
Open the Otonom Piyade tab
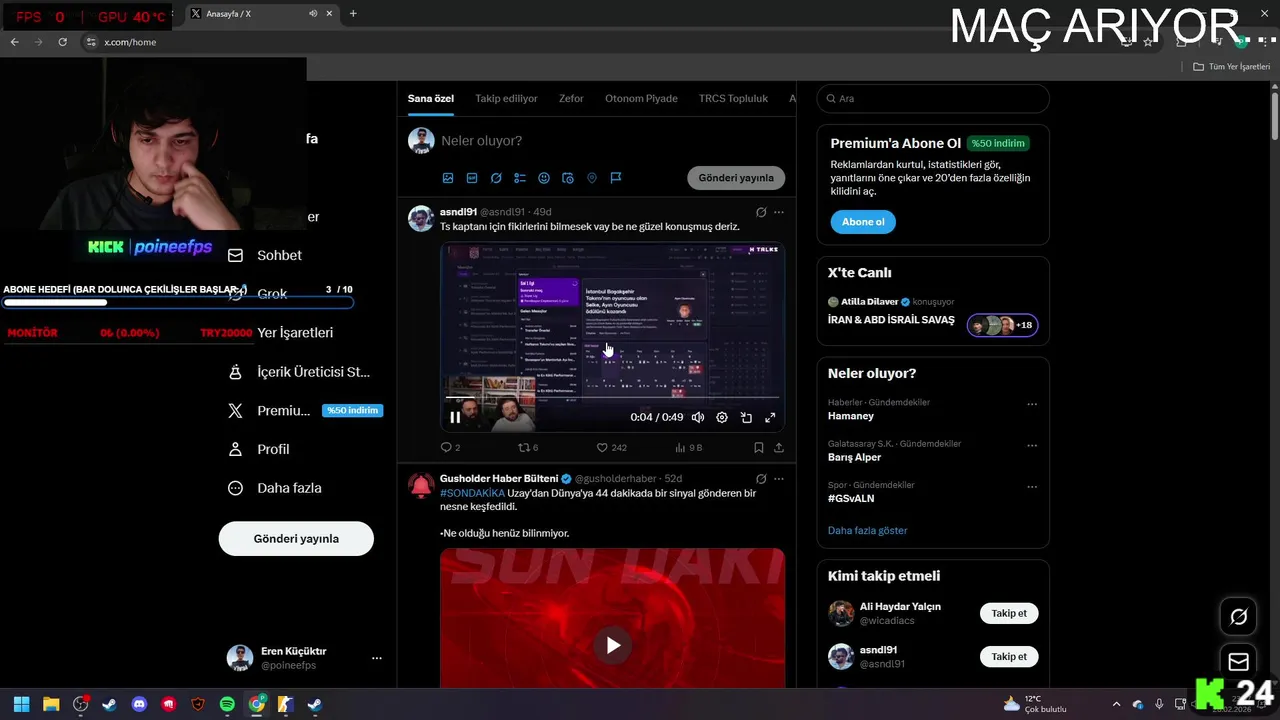[641, 98]
